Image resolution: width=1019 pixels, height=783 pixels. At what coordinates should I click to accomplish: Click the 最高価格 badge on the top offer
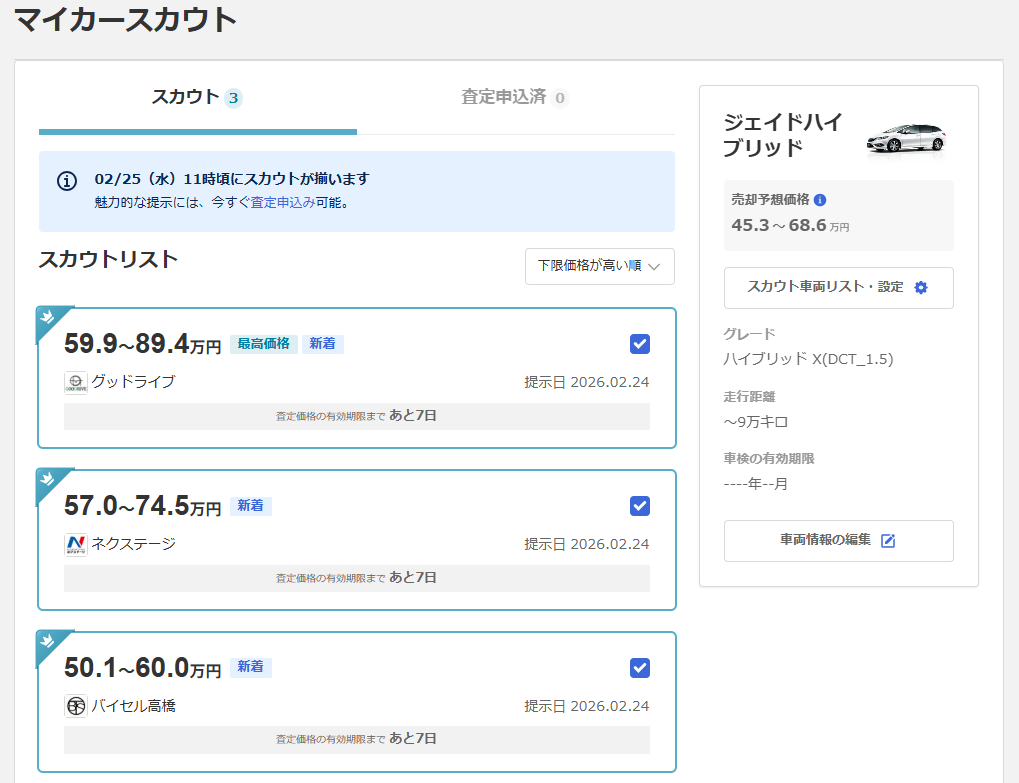point(263,344)
